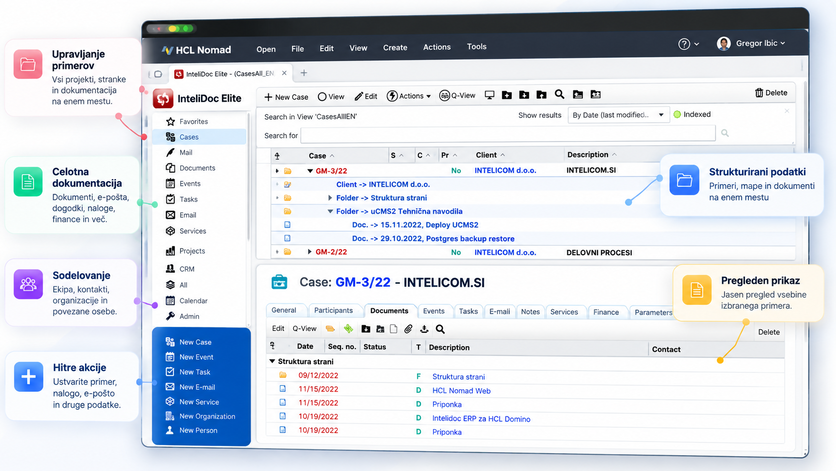
Task: Click the orange folder icon in documents toolbar
Action: (331, 329)
